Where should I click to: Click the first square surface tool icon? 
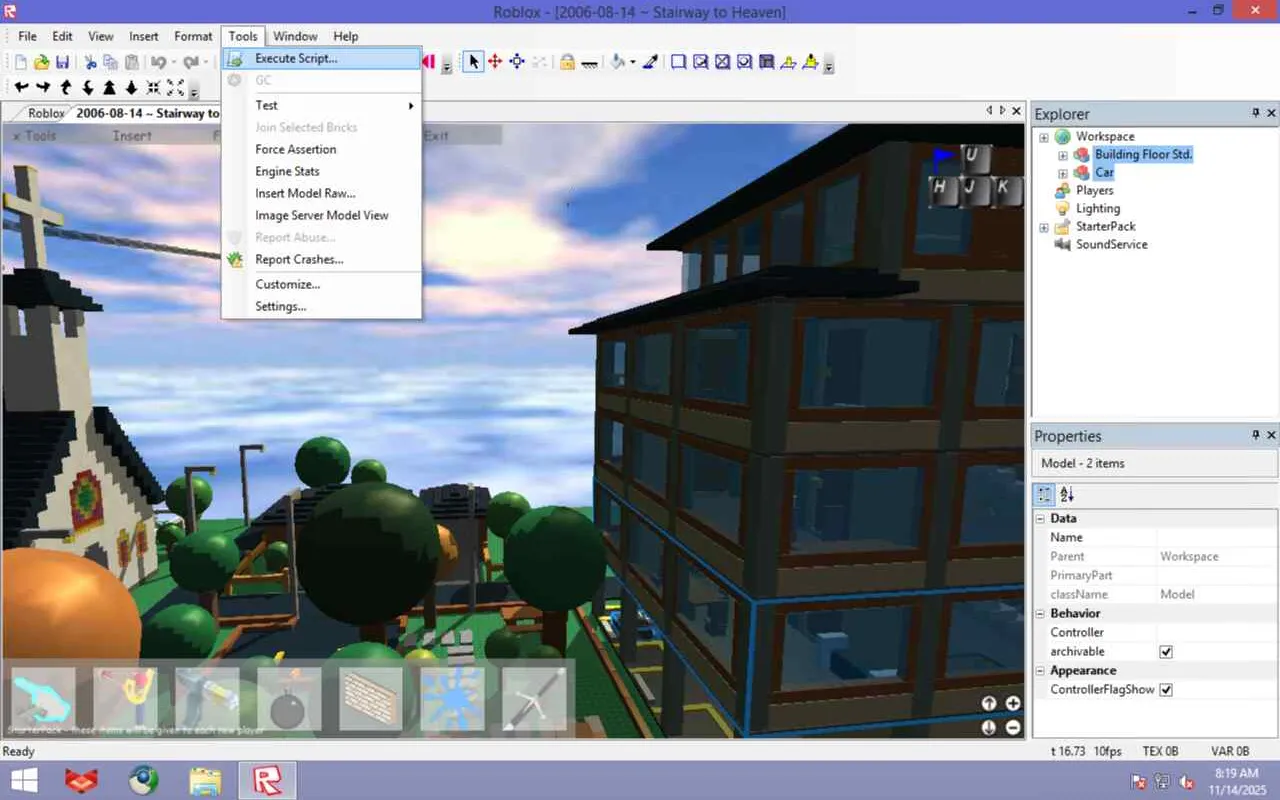pos(678,62)
